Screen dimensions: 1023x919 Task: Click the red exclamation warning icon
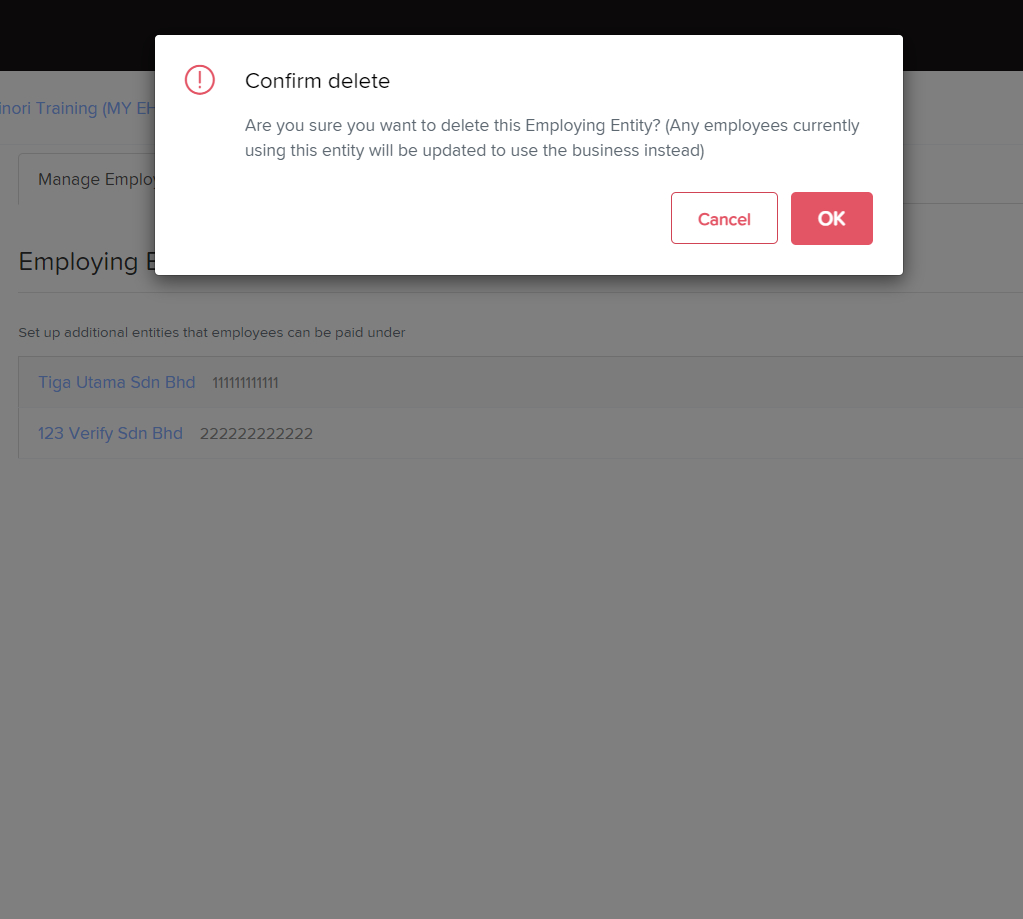tap(200, 80)
